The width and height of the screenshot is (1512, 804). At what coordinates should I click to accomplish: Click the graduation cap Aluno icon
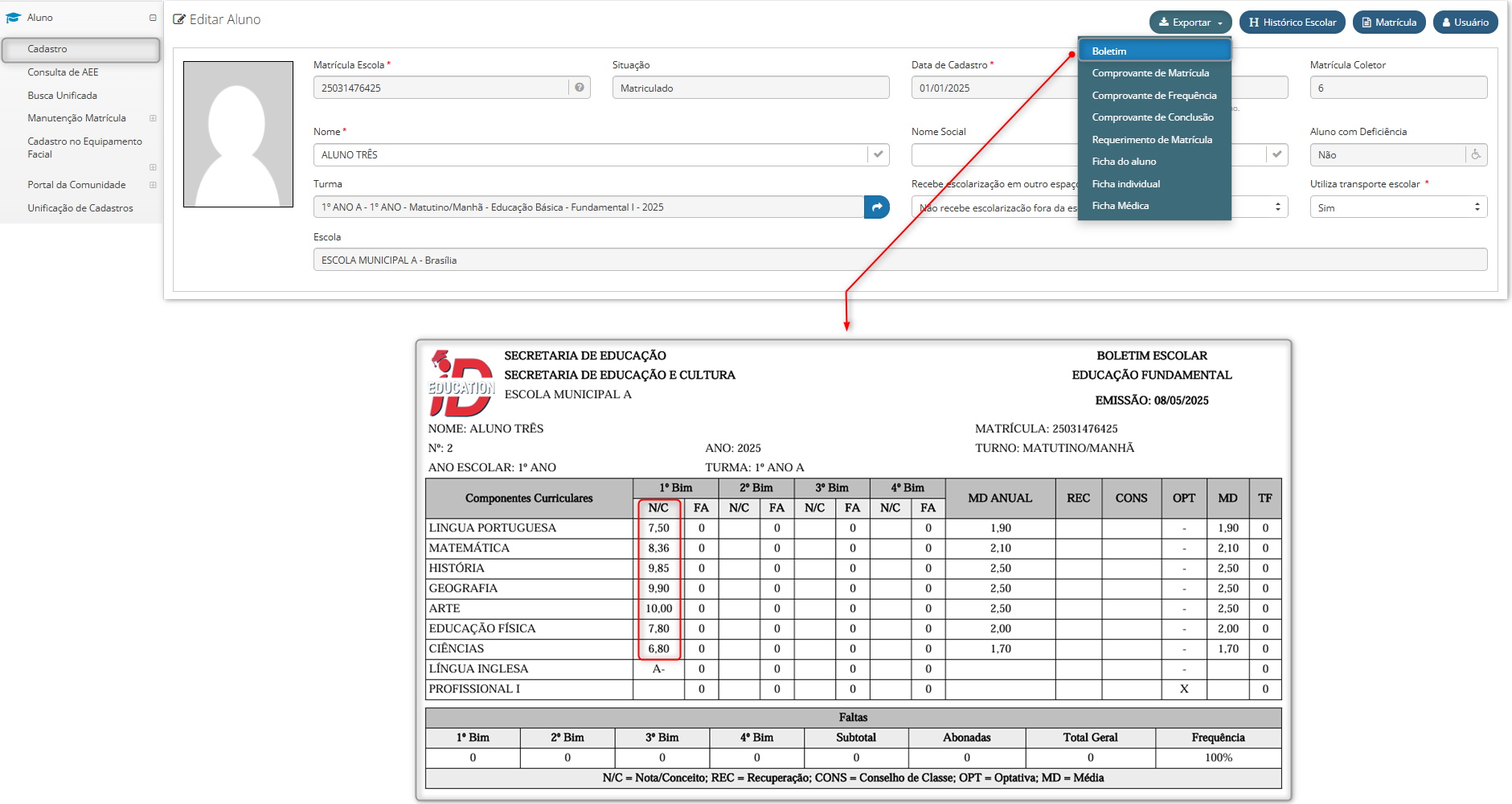coord(13,17)
